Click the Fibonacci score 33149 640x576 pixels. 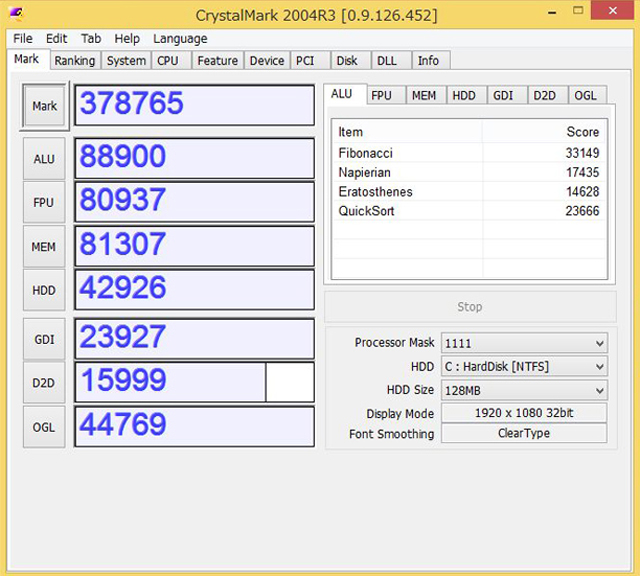click(x=582, y=153)
